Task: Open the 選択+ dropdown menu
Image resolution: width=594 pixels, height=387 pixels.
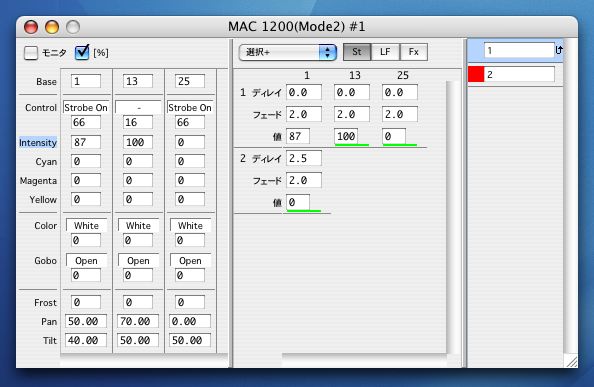Action: pyautogui.click(x=288, y=52)
